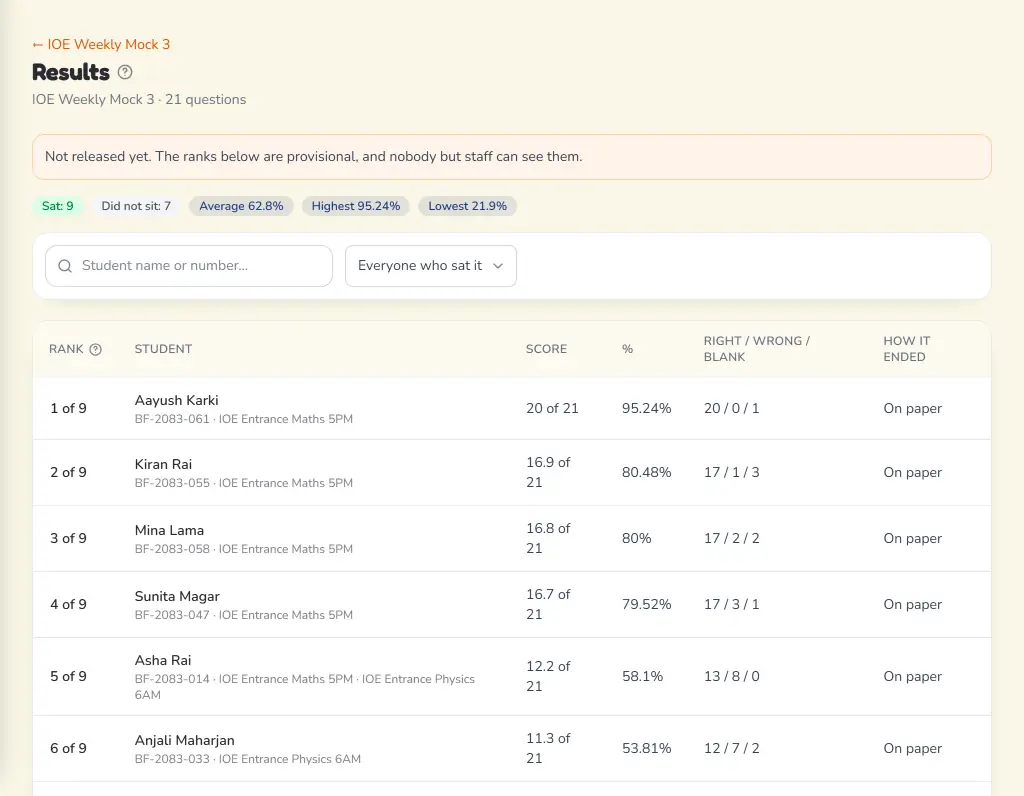Click the score '11.3 of 21'
Viewport: 1024px width, 796px height.
pos(548,748)
